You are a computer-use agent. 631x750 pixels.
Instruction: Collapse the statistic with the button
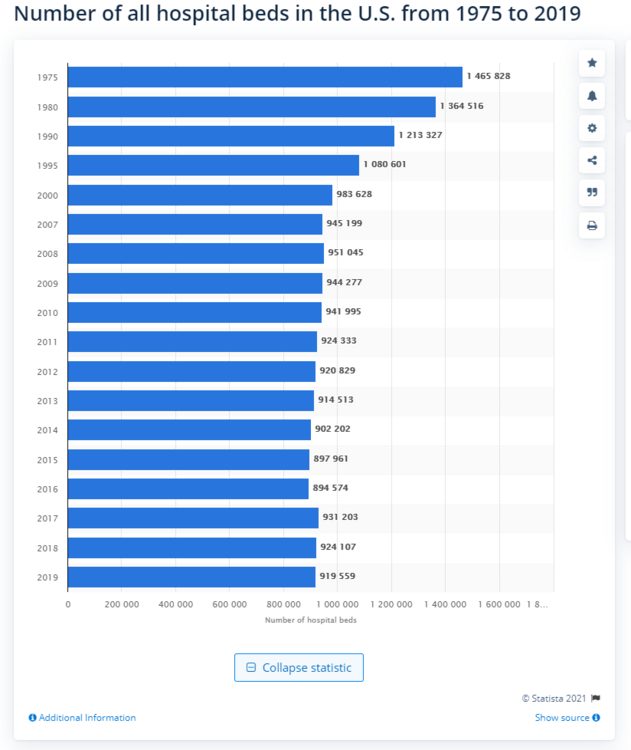299,667
